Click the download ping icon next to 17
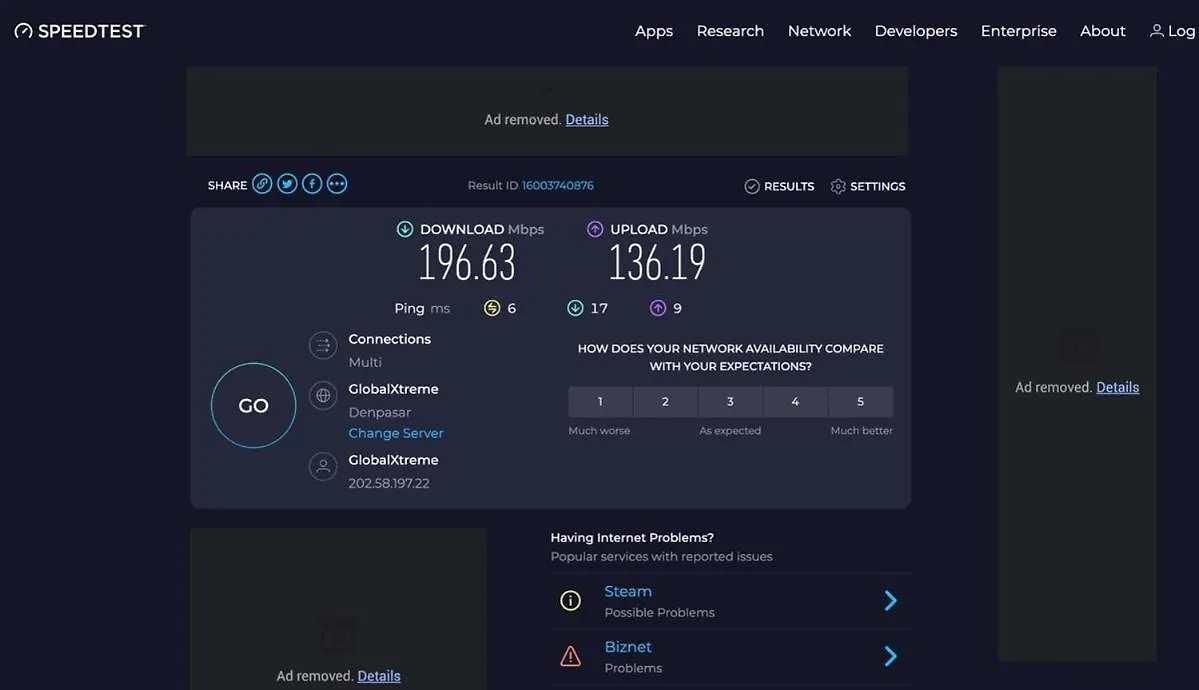Viewport: 1199px width, 690px height. pyautogui.click(x=575, y=308)
